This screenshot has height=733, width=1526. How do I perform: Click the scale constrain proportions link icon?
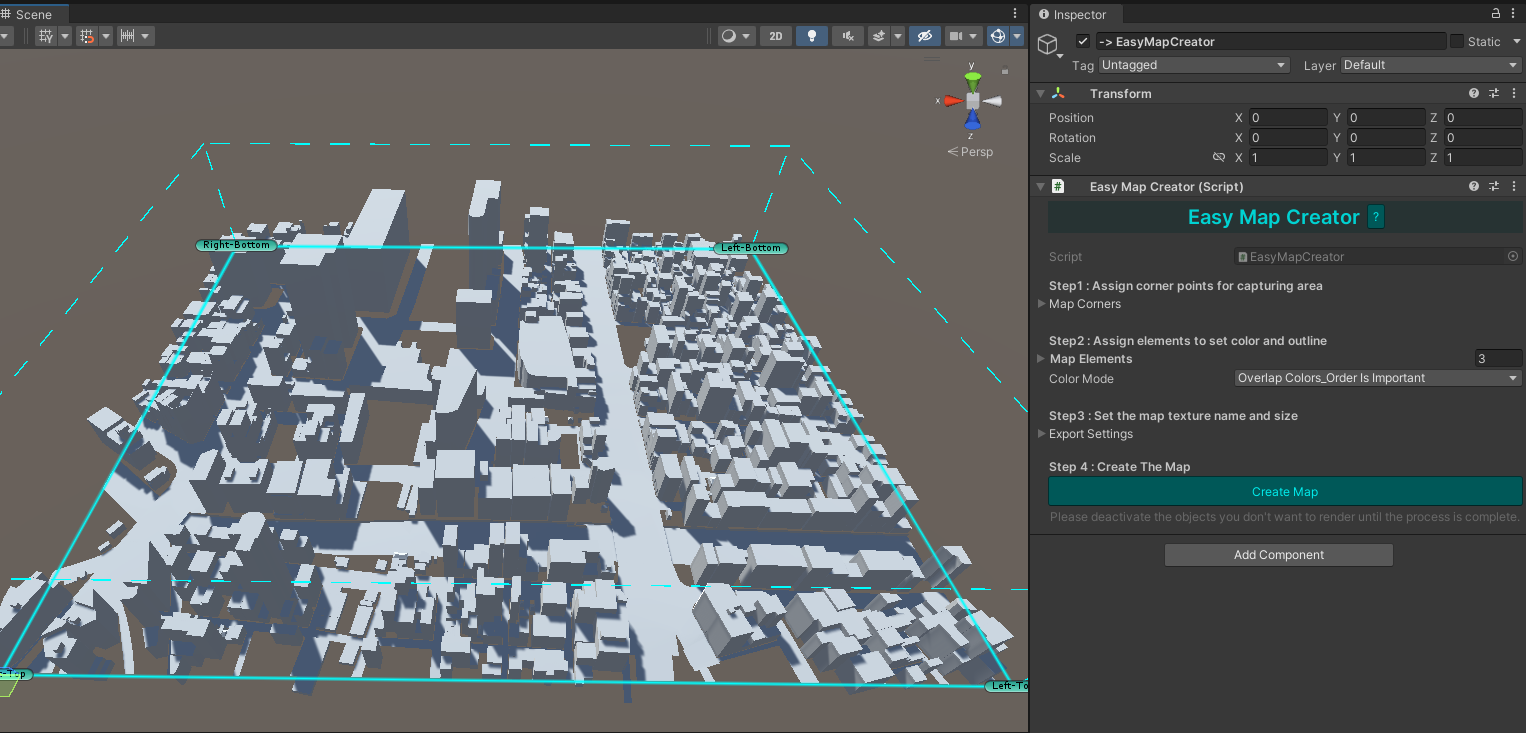click(x=1219, y=158)
